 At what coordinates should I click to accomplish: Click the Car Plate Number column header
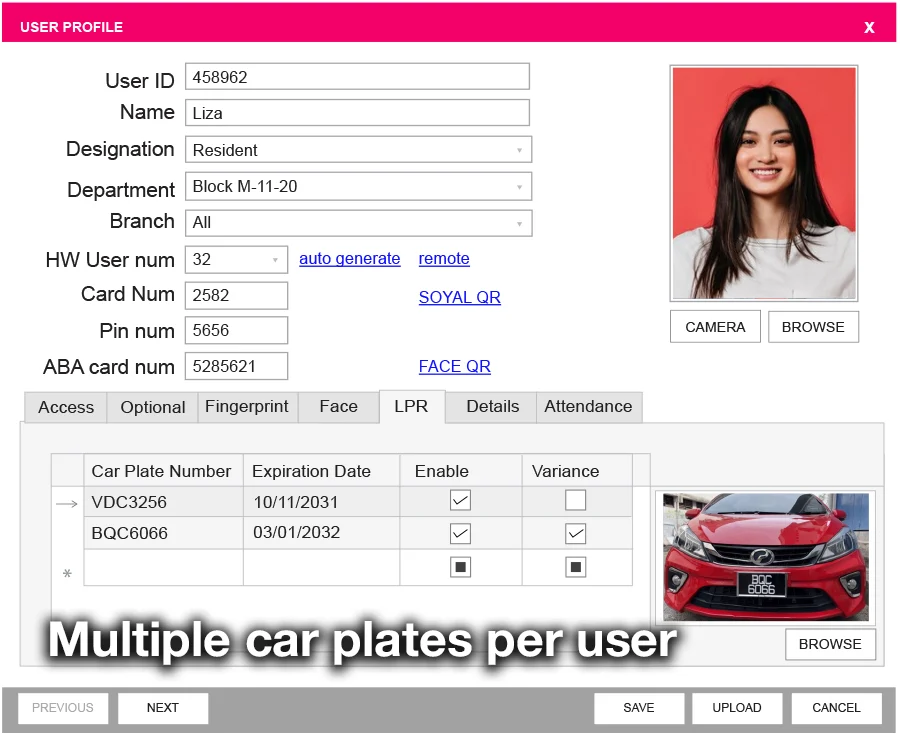164,471
